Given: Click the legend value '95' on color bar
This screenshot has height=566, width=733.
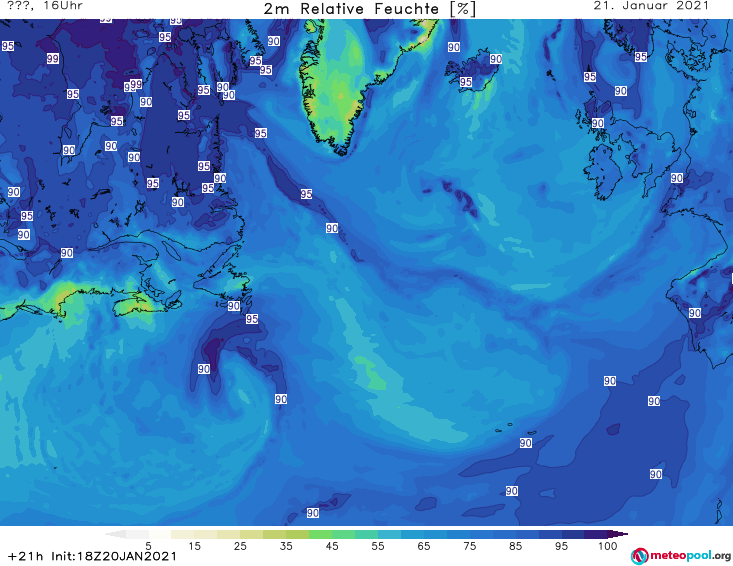Looking at the screenshot, I should 561,546.
